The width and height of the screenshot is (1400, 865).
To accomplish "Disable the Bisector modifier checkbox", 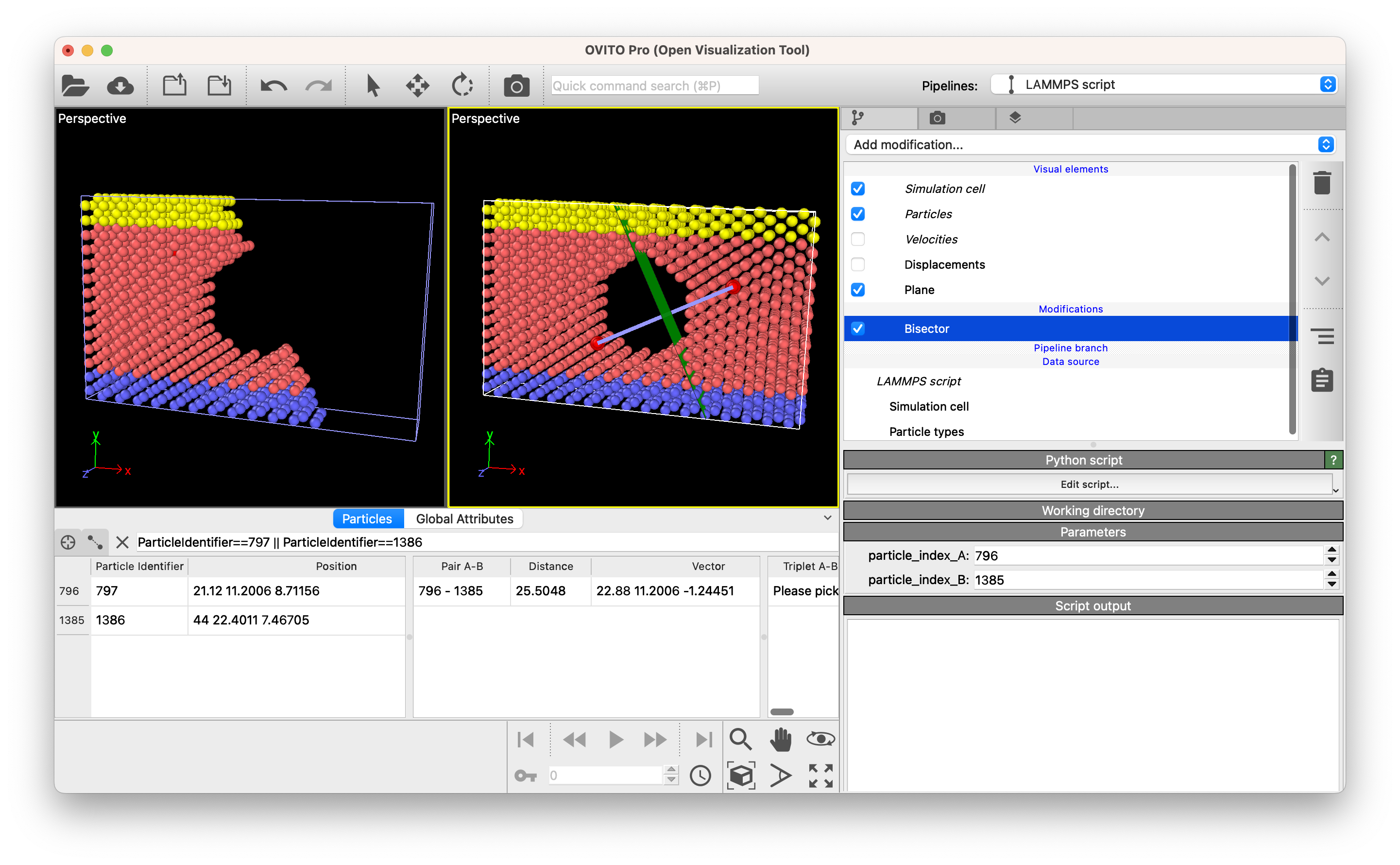I will 857,329.
